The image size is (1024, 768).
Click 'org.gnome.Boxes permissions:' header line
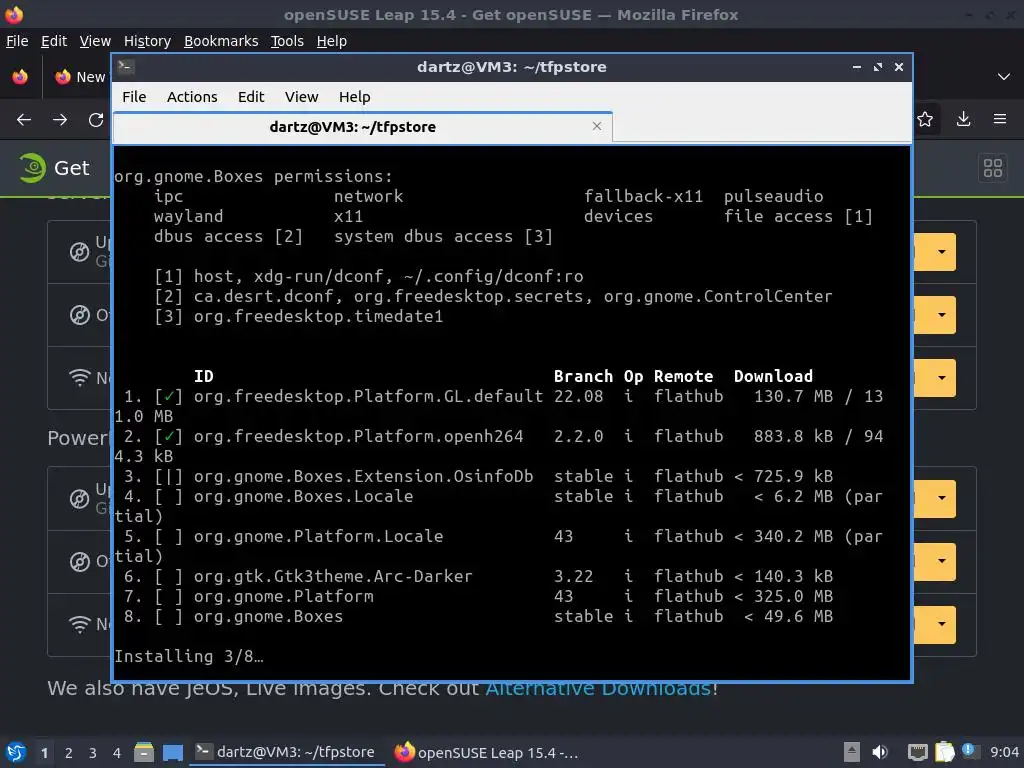point(254,176)
